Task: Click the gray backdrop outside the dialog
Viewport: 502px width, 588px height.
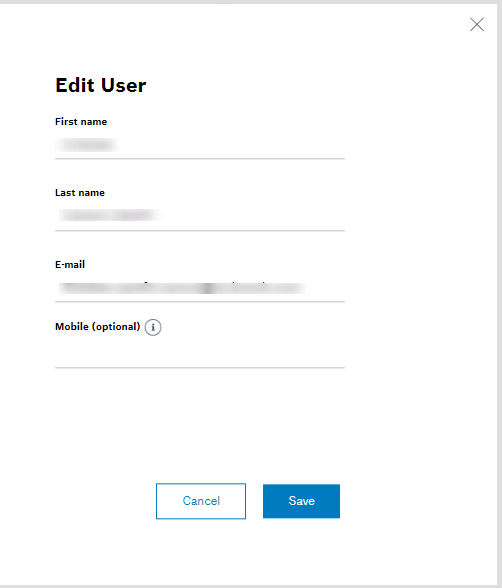Action: 499,294
